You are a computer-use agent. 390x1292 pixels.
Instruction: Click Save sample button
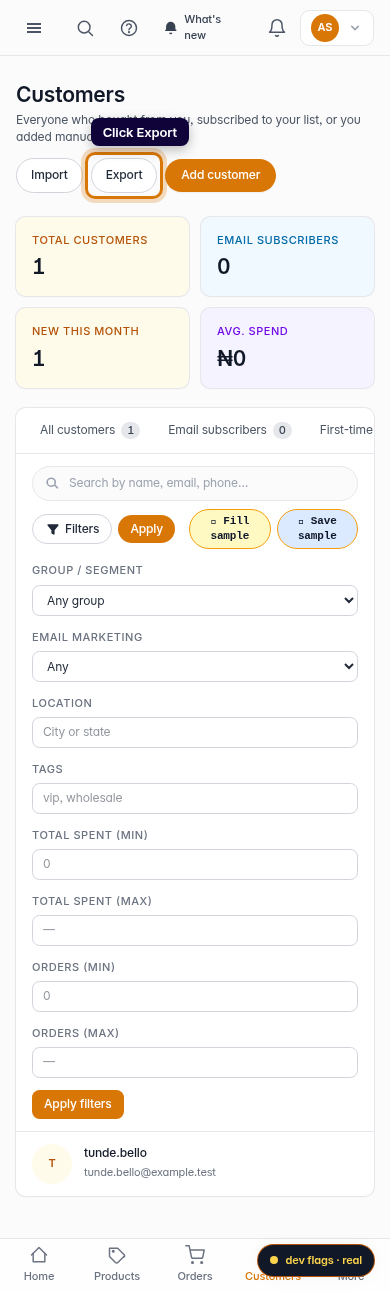[317, 529]
